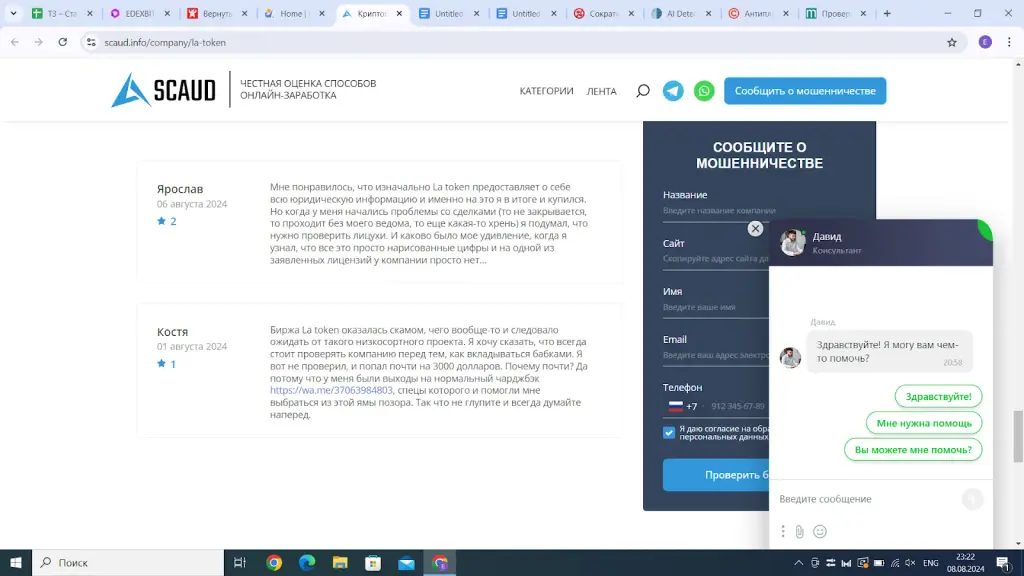Click the chat emoji smiley icon

(820, 532)
